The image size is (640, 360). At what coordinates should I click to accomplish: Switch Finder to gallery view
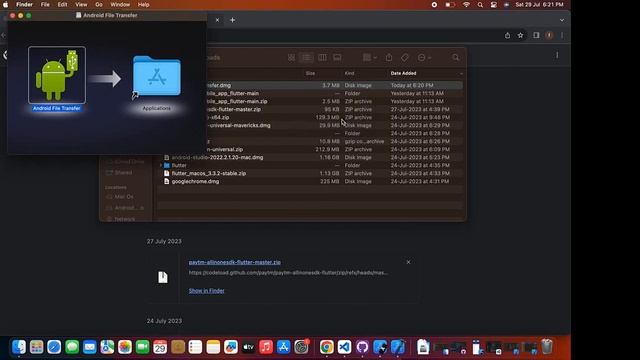[337, 58]
